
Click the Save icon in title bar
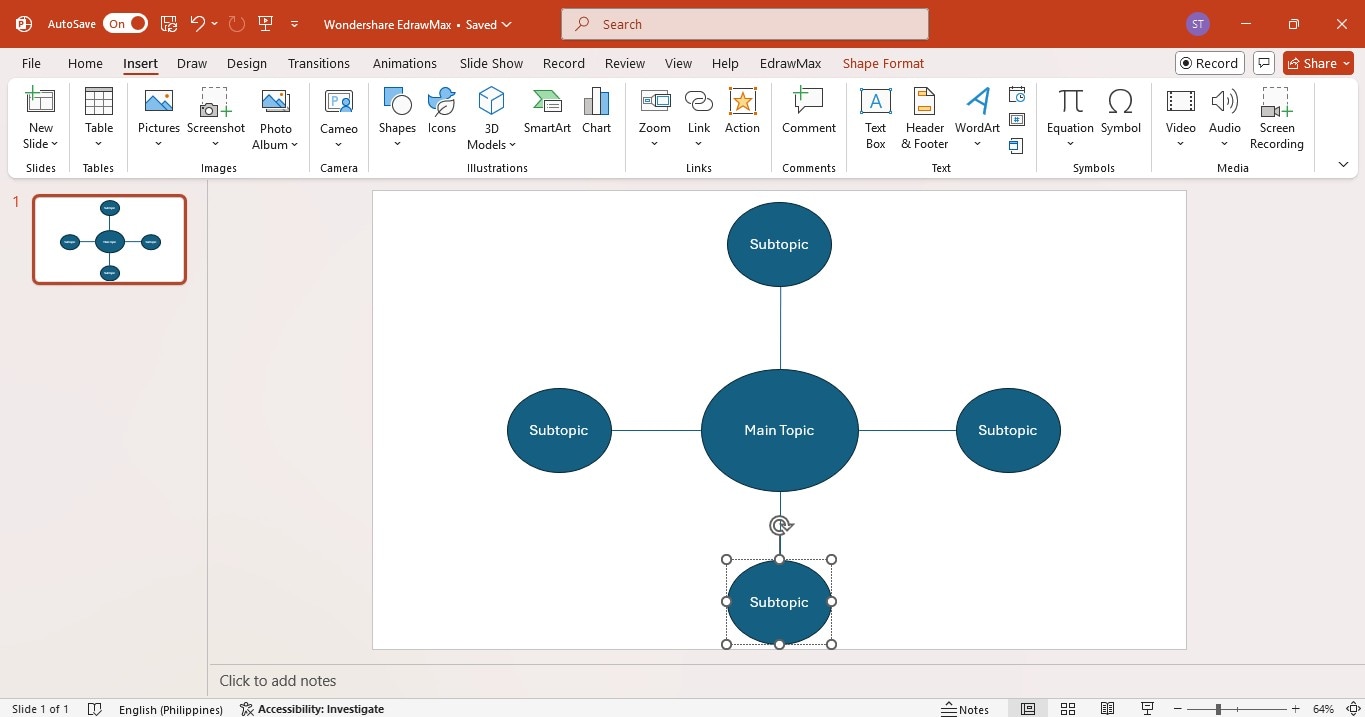(x=169, y=23)
